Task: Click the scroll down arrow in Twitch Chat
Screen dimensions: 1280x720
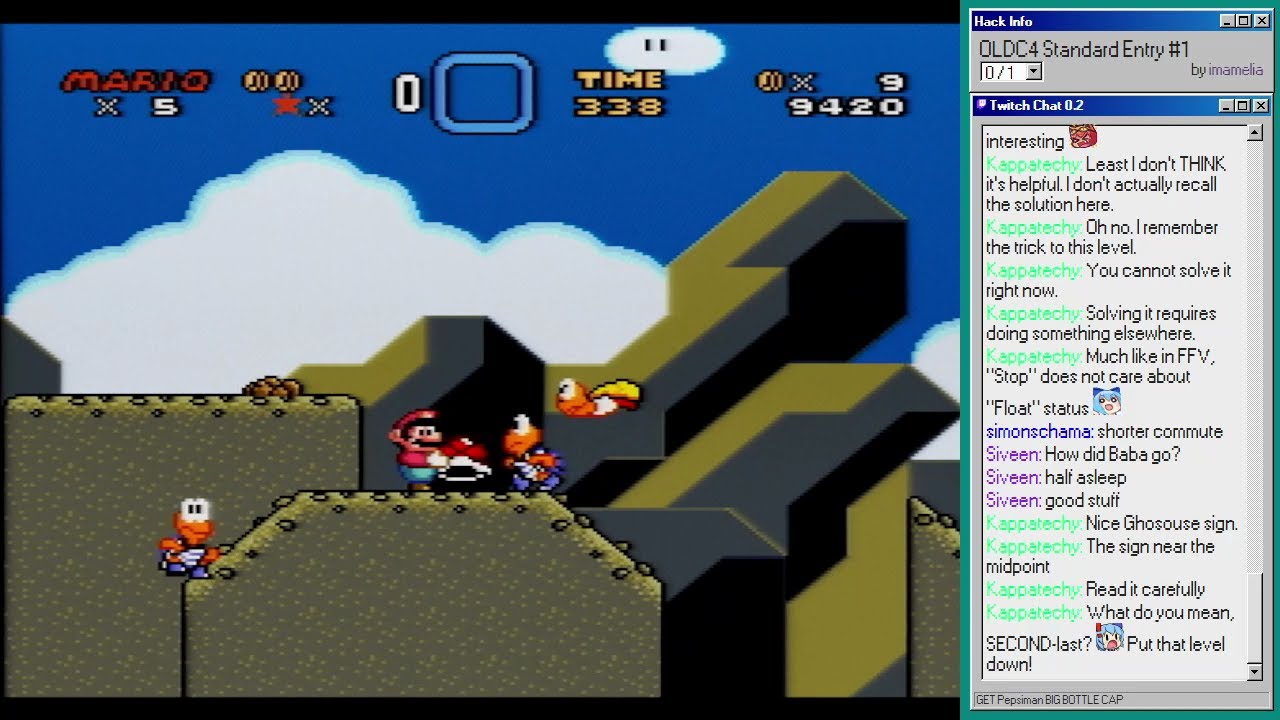Action: pos(1255,672)
